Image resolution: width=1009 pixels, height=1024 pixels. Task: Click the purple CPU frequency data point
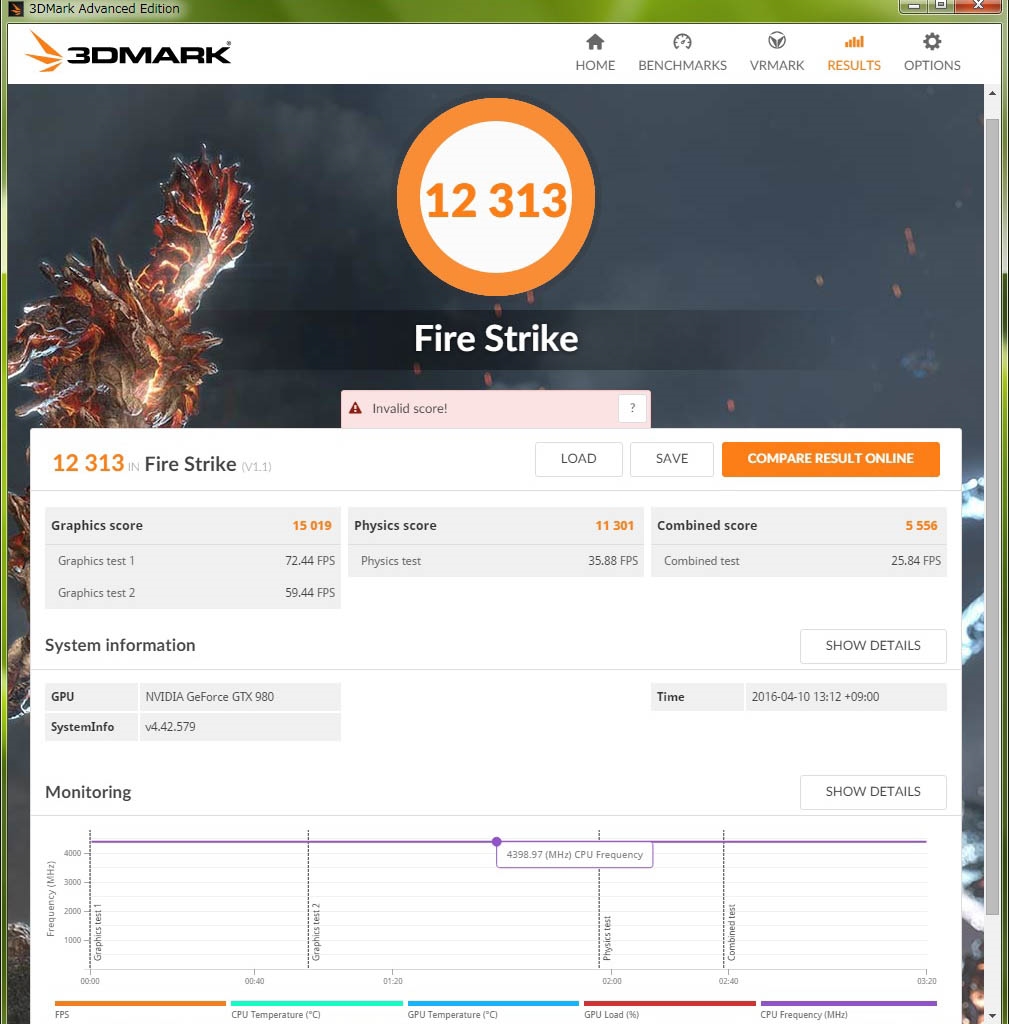[x=496, y=842]
